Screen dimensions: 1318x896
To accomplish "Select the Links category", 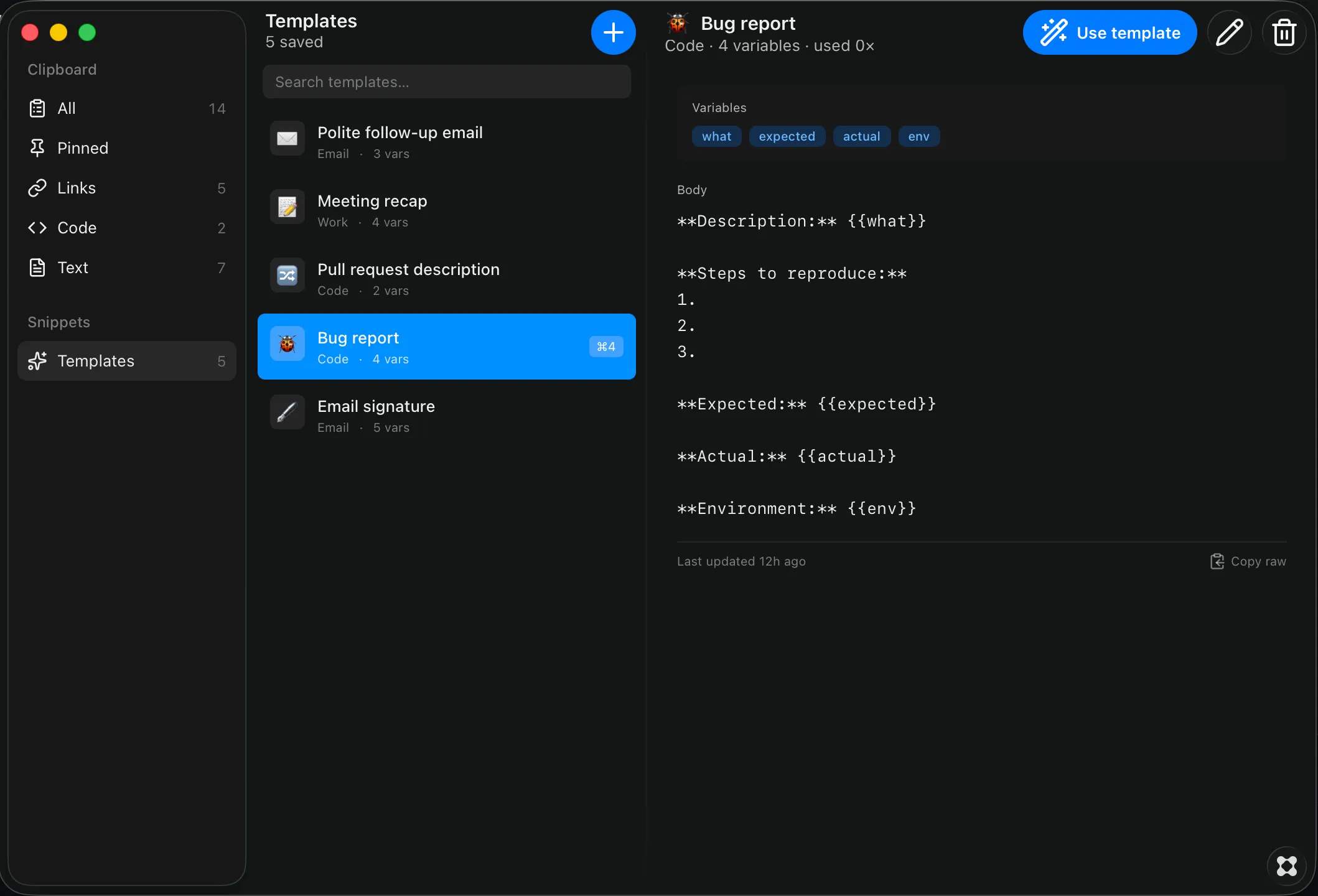I will [127, 188].
